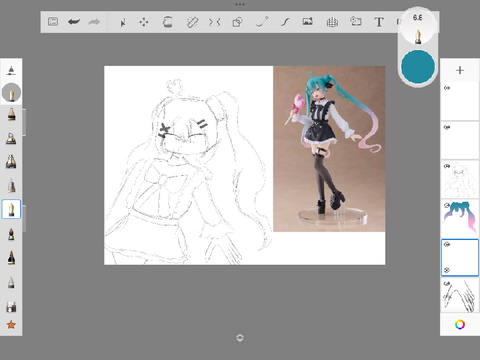This screenshot has height=360, width=480.
Task: Toggle Steady Stroke curve tool
Action: coord(285,22)
